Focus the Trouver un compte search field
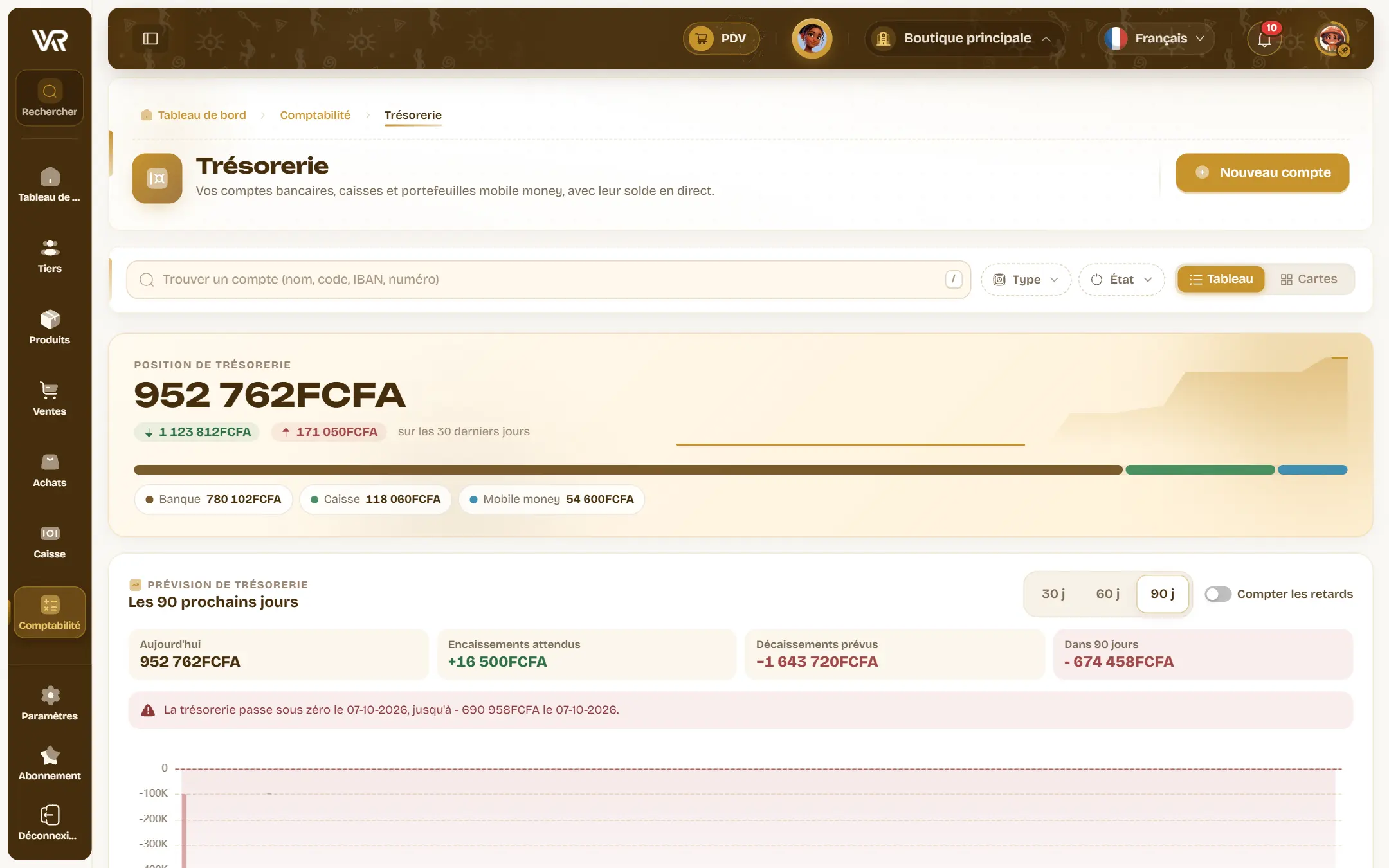Viewport: 1389px width, 868px height. pyautogui.click(x=549, y=280)
